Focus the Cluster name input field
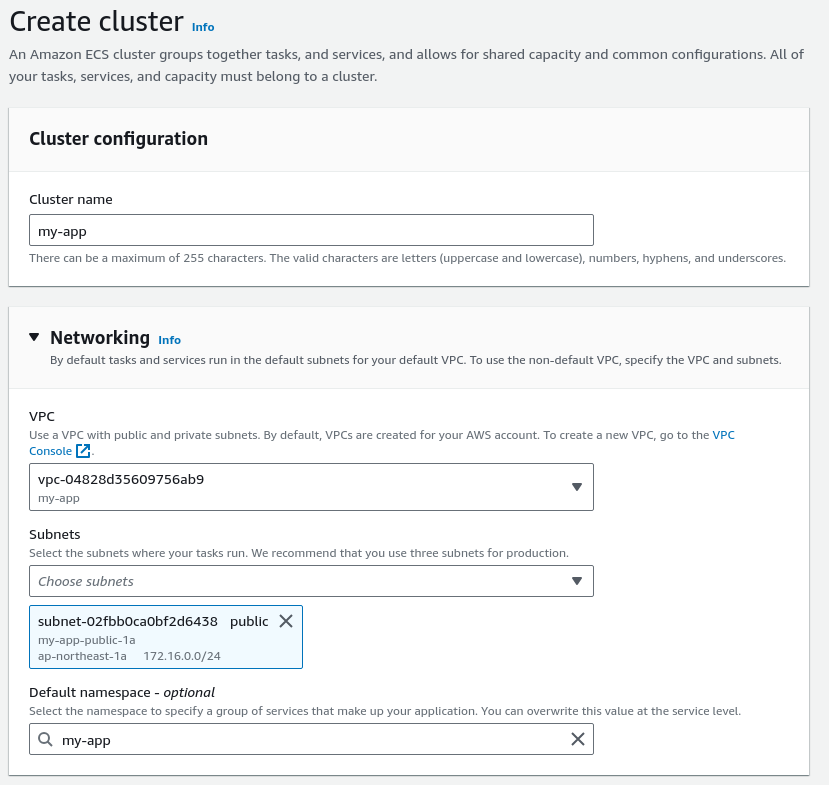 tap(311, 230)
